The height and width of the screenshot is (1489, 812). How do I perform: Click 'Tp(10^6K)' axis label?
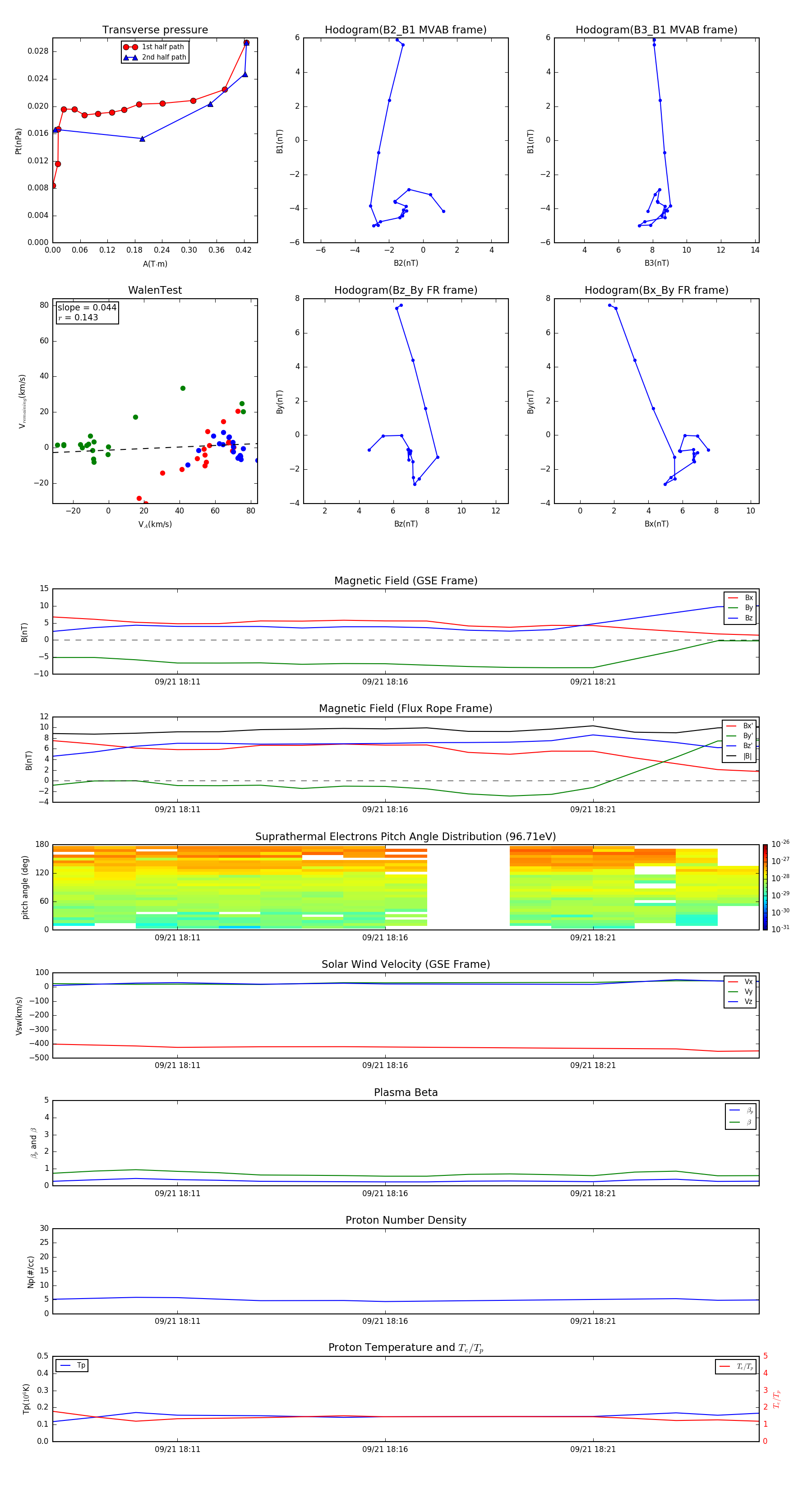[x=27, y=1399]
